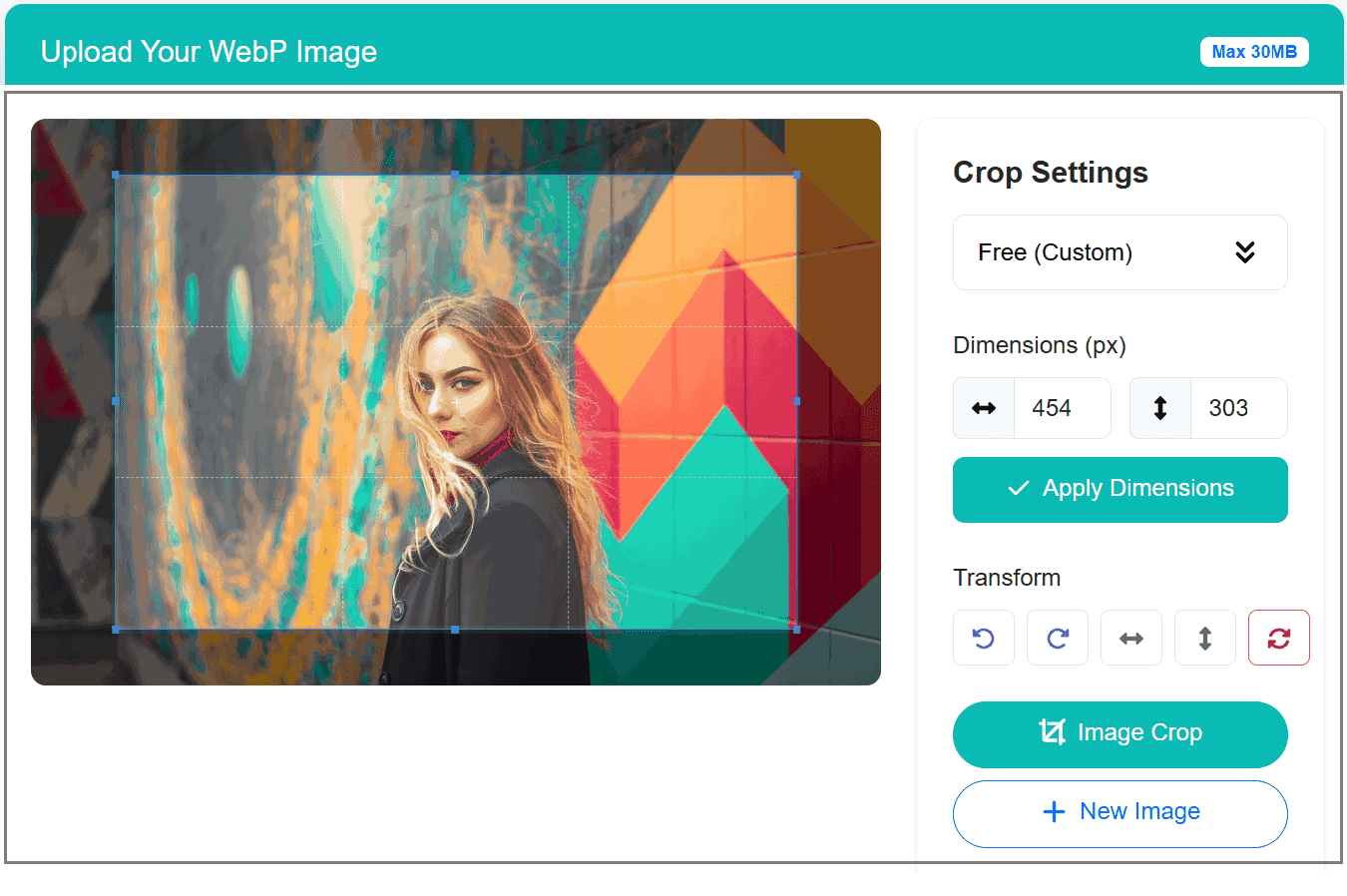
Task: Rotate image right (clockwise)
Action: click(1058, 638)
